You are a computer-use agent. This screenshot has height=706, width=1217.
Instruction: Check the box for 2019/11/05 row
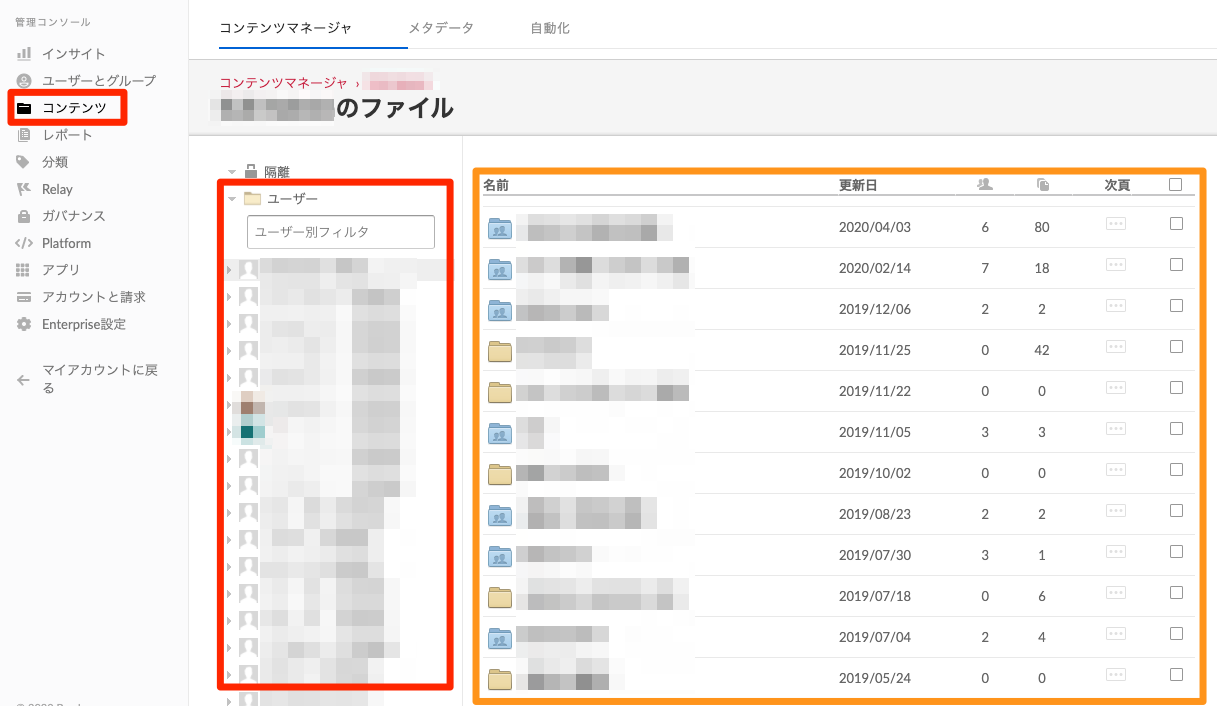point(1176,428)
